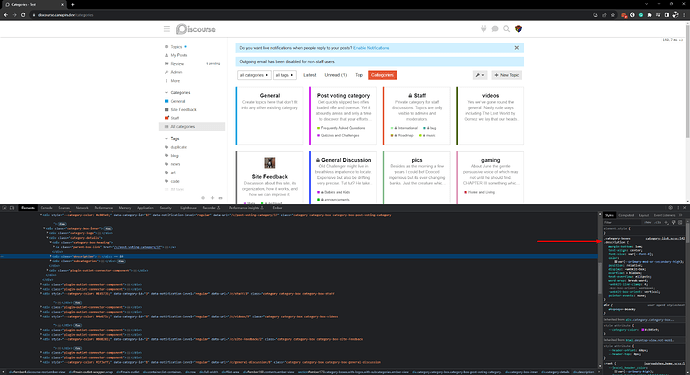Open Home and Living subcategory under gaming
This screenshot has width=690, height=375.
(x=480, y=192)
